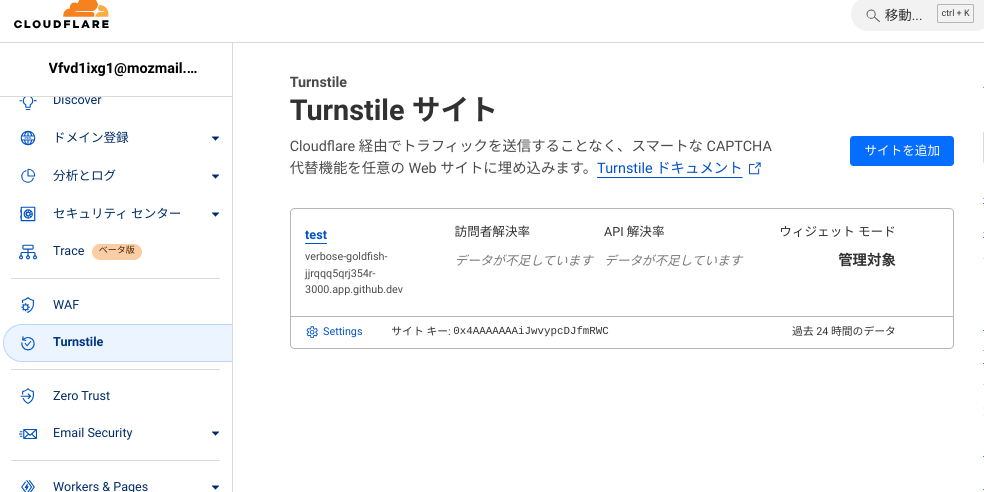Click the API 解決率 column header
984x492 pixels.
634,232
